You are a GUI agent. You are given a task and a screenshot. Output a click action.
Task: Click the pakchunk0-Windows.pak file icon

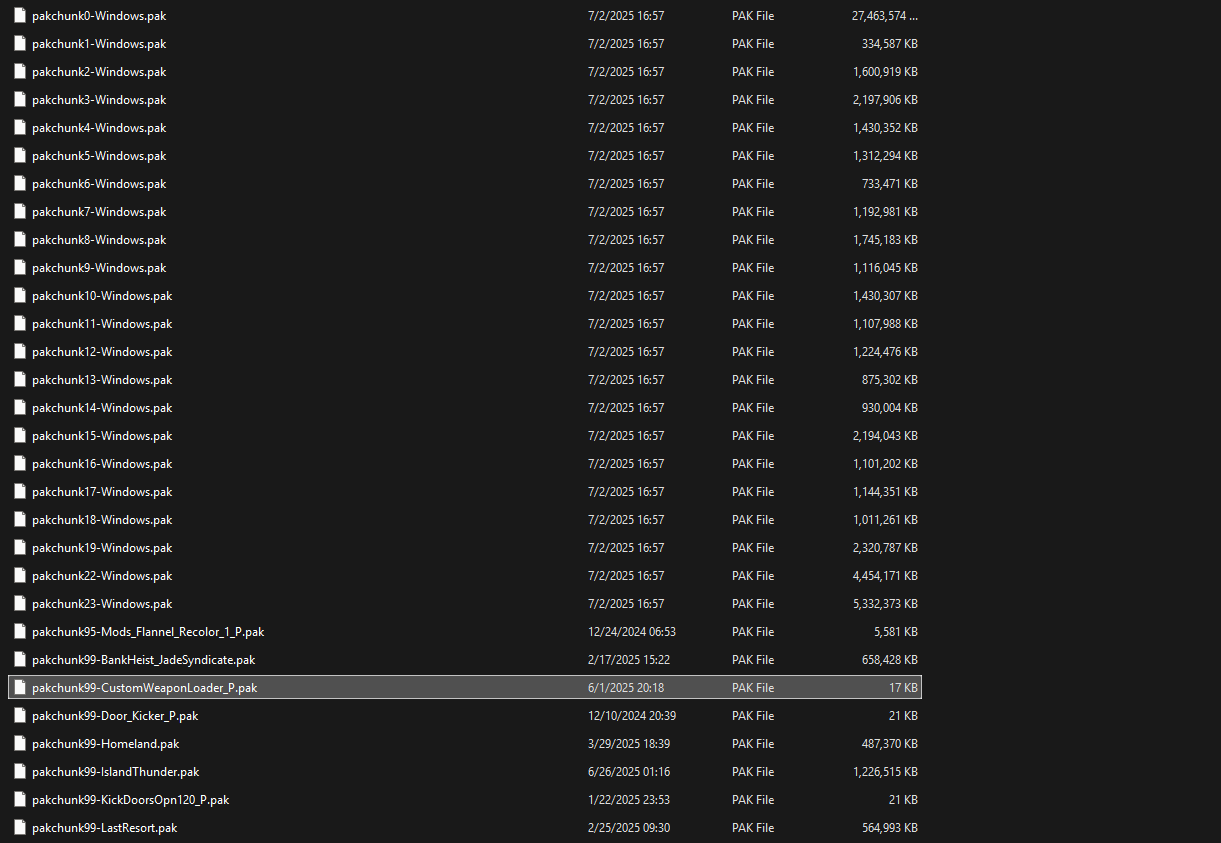tap(19, 16)
